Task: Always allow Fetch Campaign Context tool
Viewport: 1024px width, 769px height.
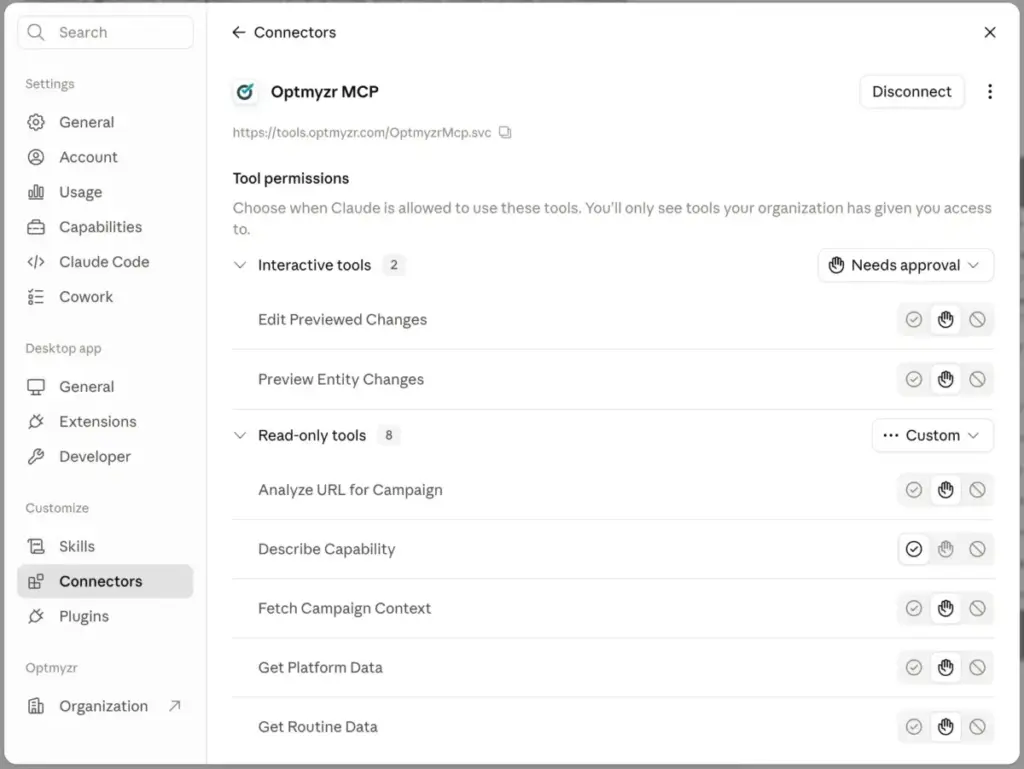Action: tap(914, 608)
